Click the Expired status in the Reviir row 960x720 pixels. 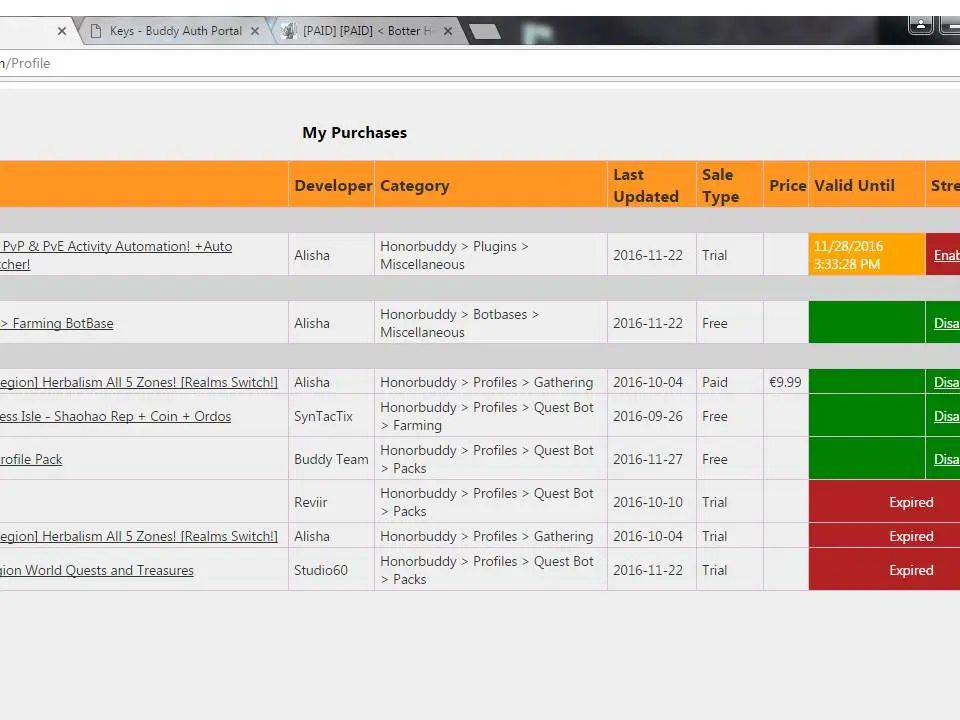911,502
